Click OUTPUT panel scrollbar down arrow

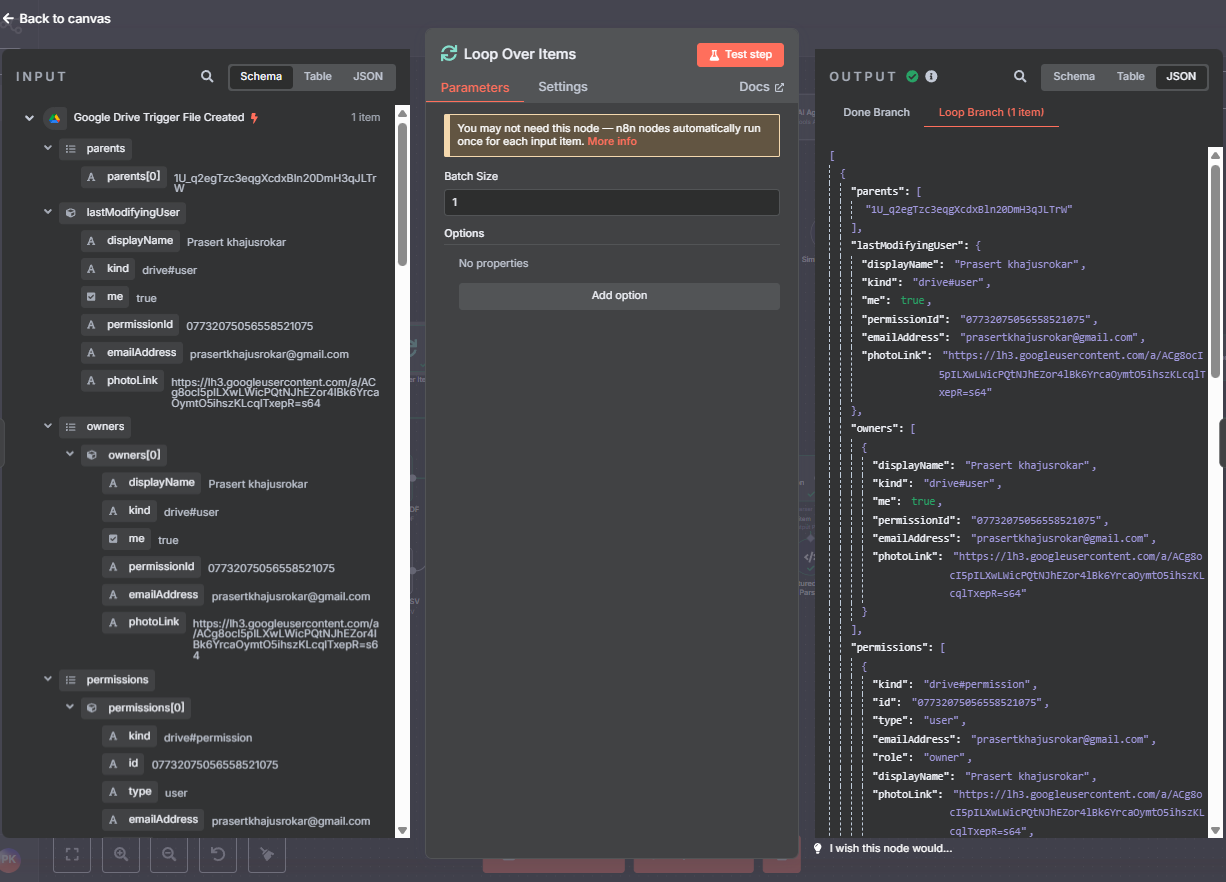1216,830
